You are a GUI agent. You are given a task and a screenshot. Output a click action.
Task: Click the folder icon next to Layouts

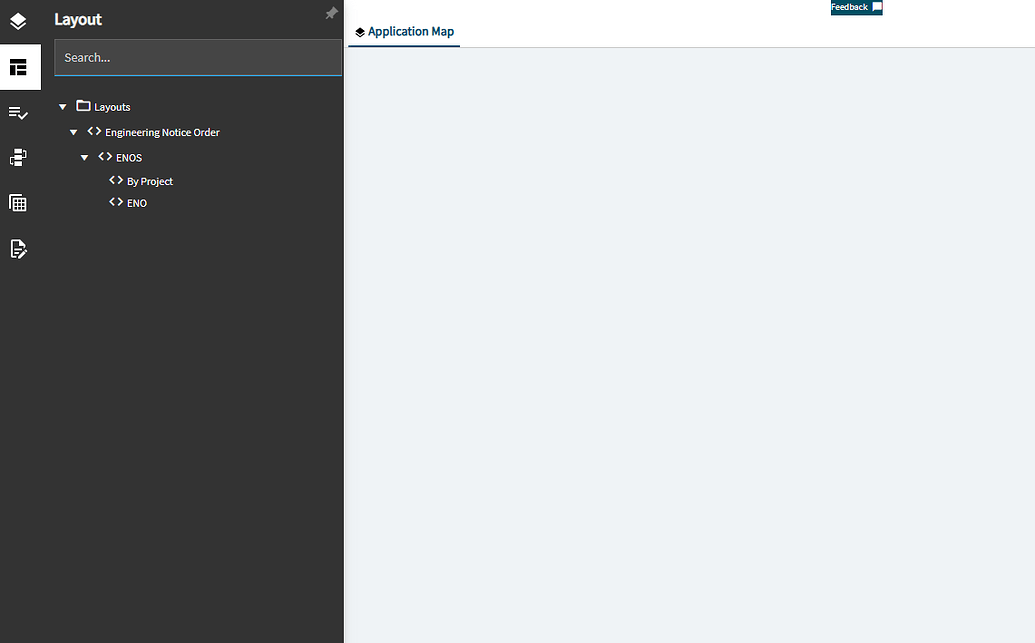point(83,105)
